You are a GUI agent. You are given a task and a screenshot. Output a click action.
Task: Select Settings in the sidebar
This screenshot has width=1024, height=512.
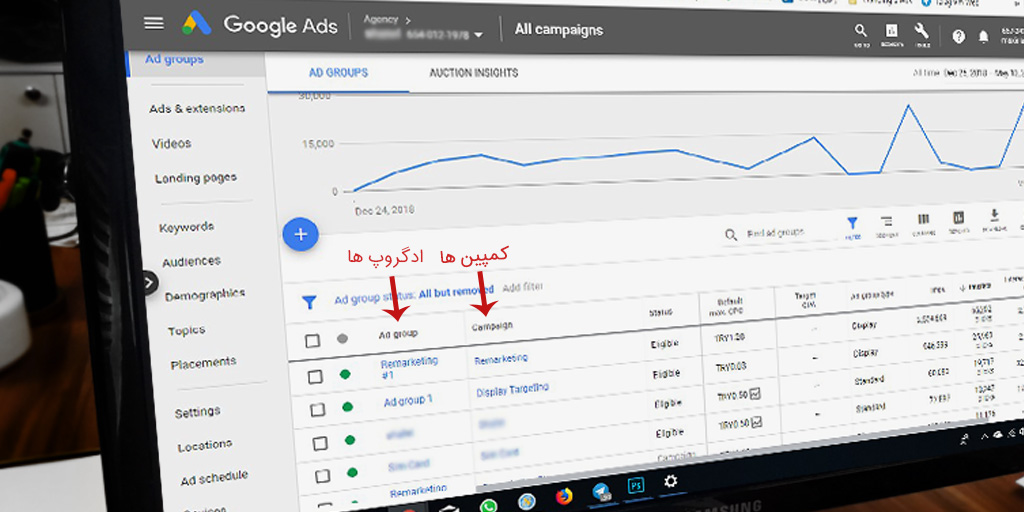[197, 413]
